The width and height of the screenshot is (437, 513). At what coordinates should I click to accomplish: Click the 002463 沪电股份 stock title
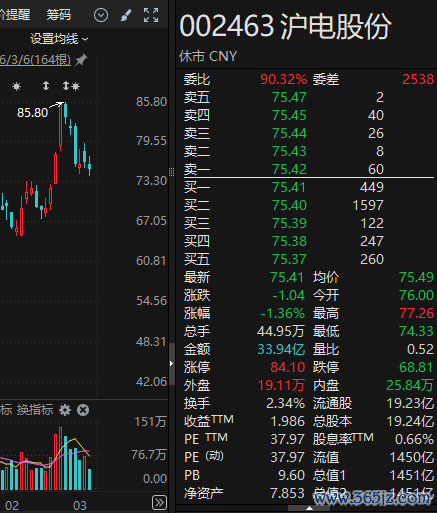[x=285, y=26]
